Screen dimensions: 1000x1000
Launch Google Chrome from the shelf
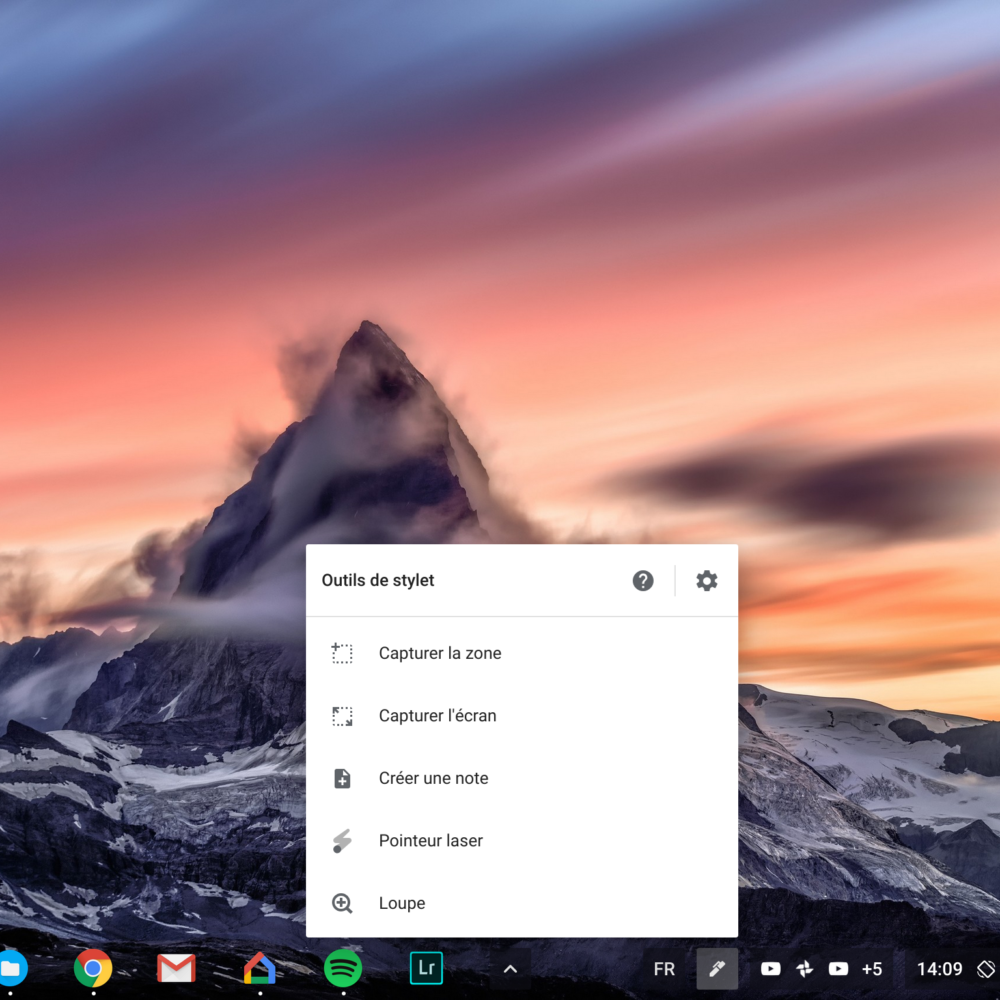click(x=93, y=969)
